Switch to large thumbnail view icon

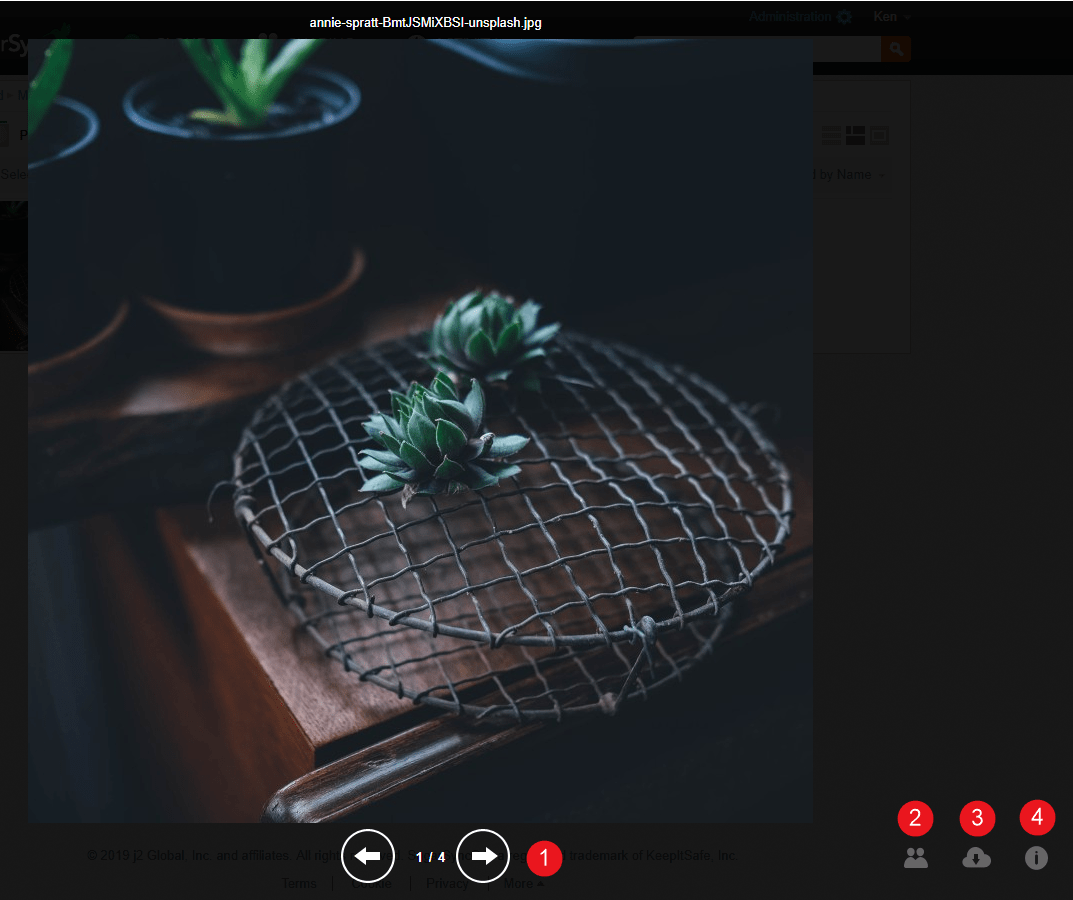tap(879, 135)
